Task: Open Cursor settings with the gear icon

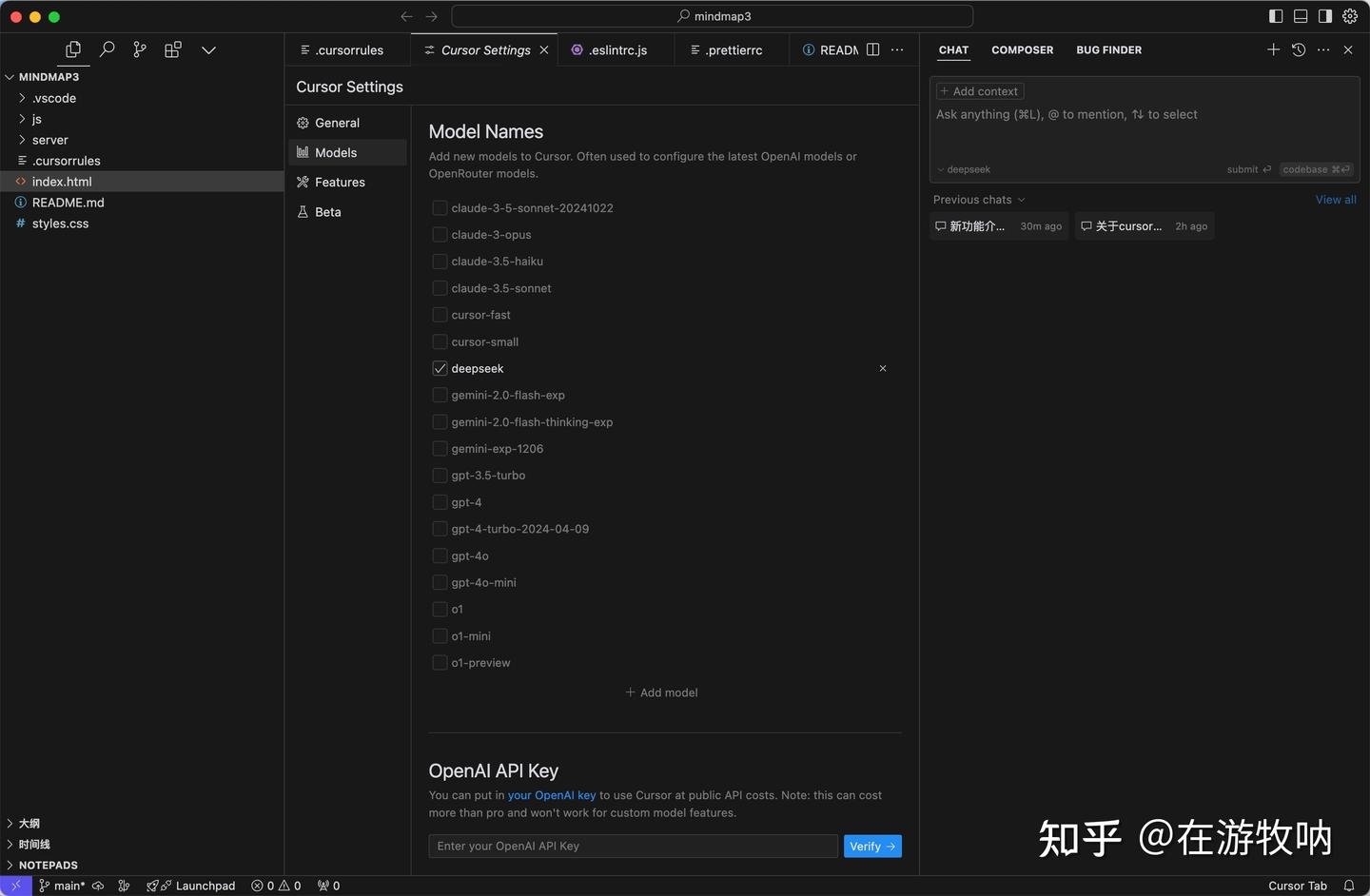Action: (1350, 16)
